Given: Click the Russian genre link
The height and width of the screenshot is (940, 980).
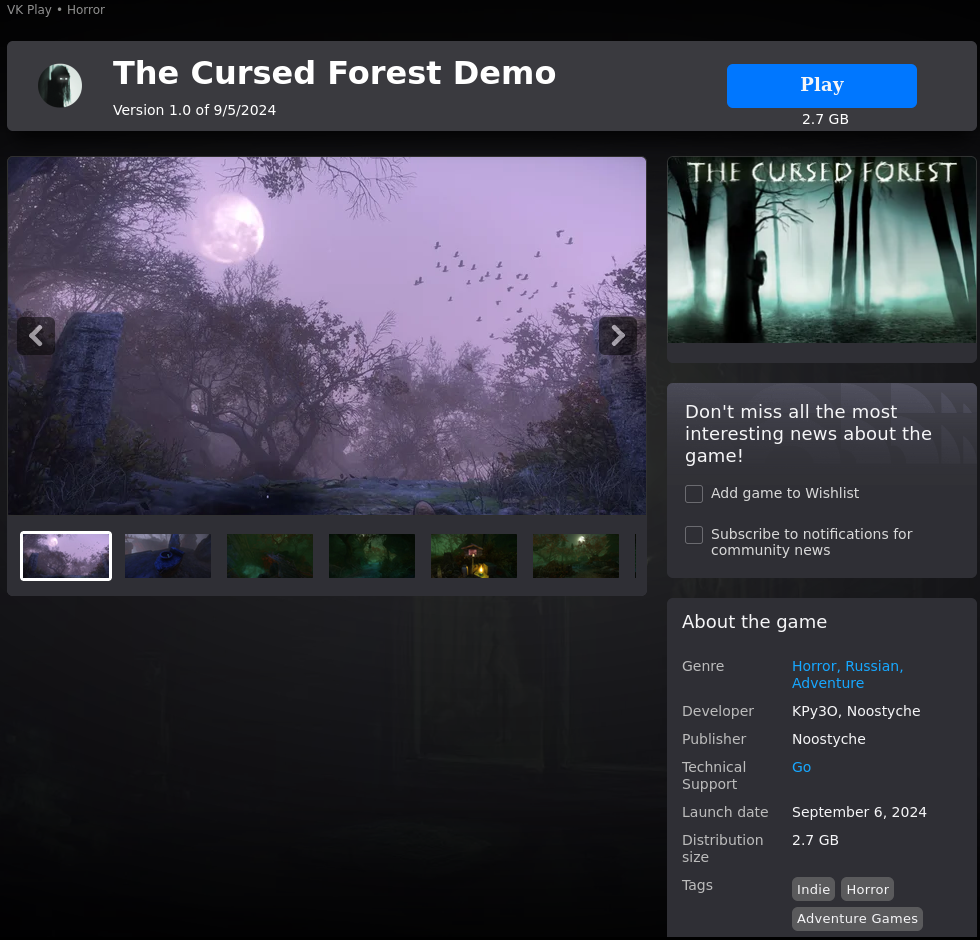Looking at the screenshot, I should click(872, 665).
